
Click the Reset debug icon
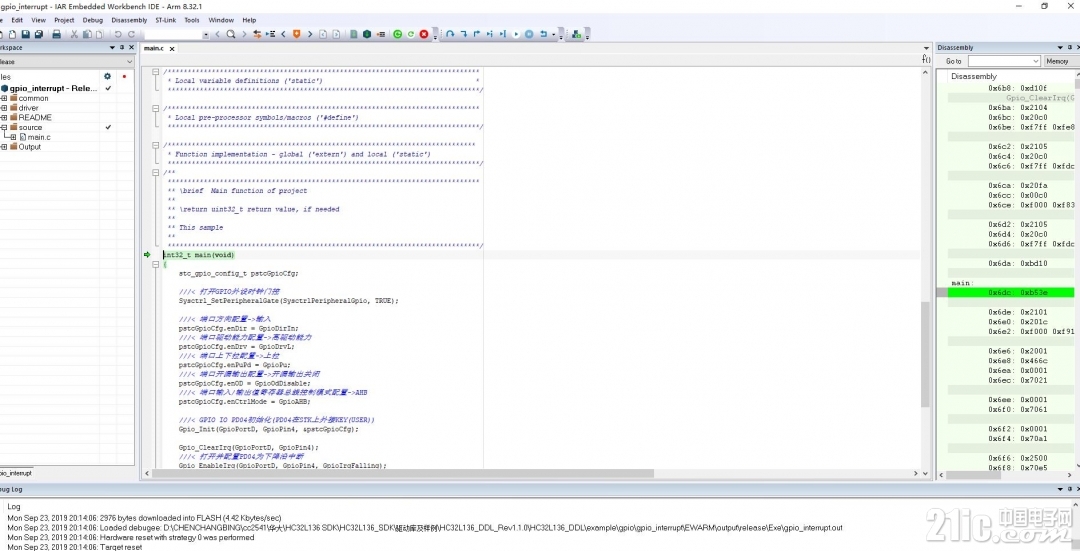[543, 34]
